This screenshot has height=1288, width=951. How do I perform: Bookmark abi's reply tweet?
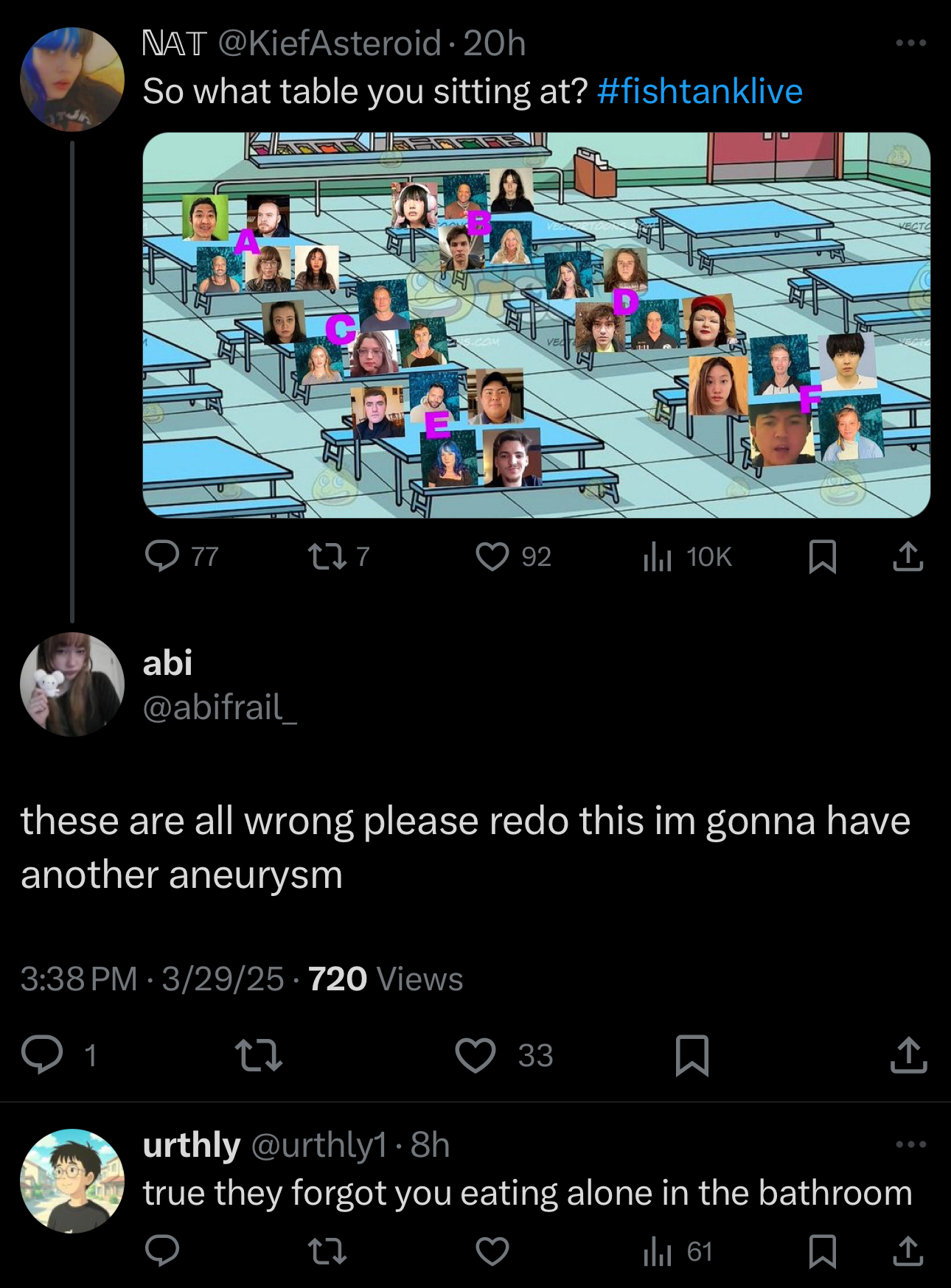(x=692, y=1054)
